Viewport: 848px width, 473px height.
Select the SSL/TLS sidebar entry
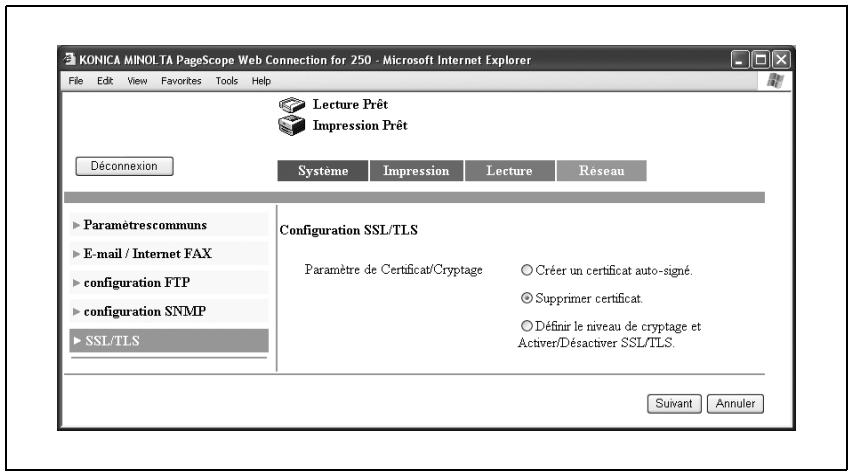[x=169, y=341]
